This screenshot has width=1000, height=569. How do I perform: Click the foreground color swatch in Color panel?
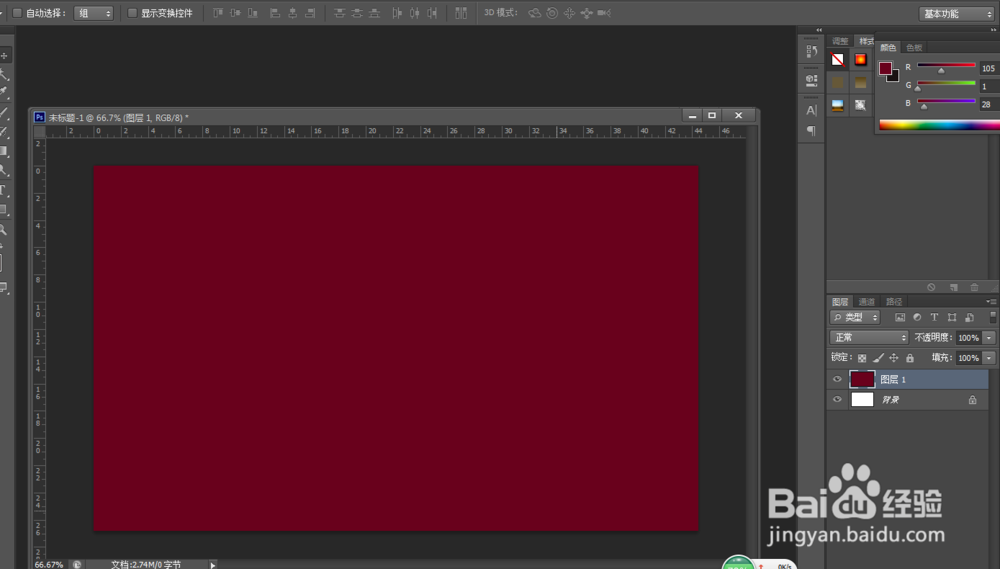(885, 68)
